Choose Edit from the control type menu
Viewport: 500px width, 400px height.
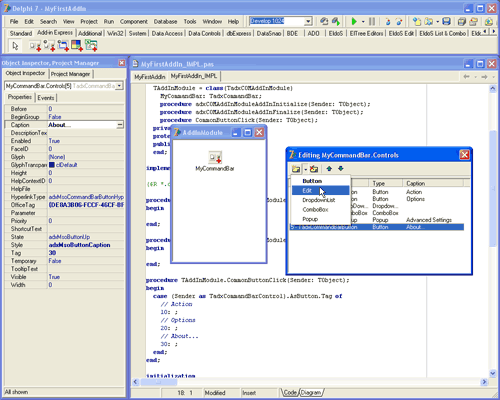[320, 191]
